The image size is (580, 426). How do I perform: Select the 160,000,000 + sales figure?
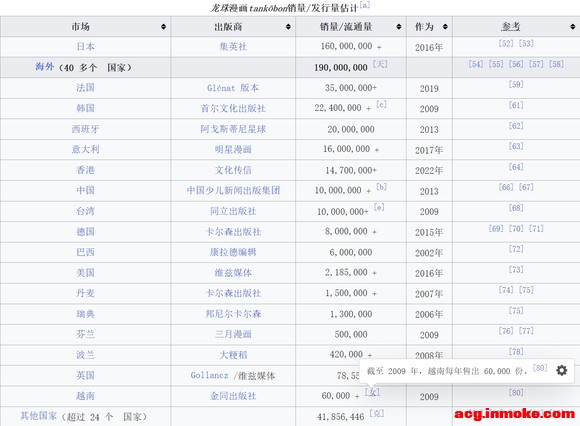351,47
